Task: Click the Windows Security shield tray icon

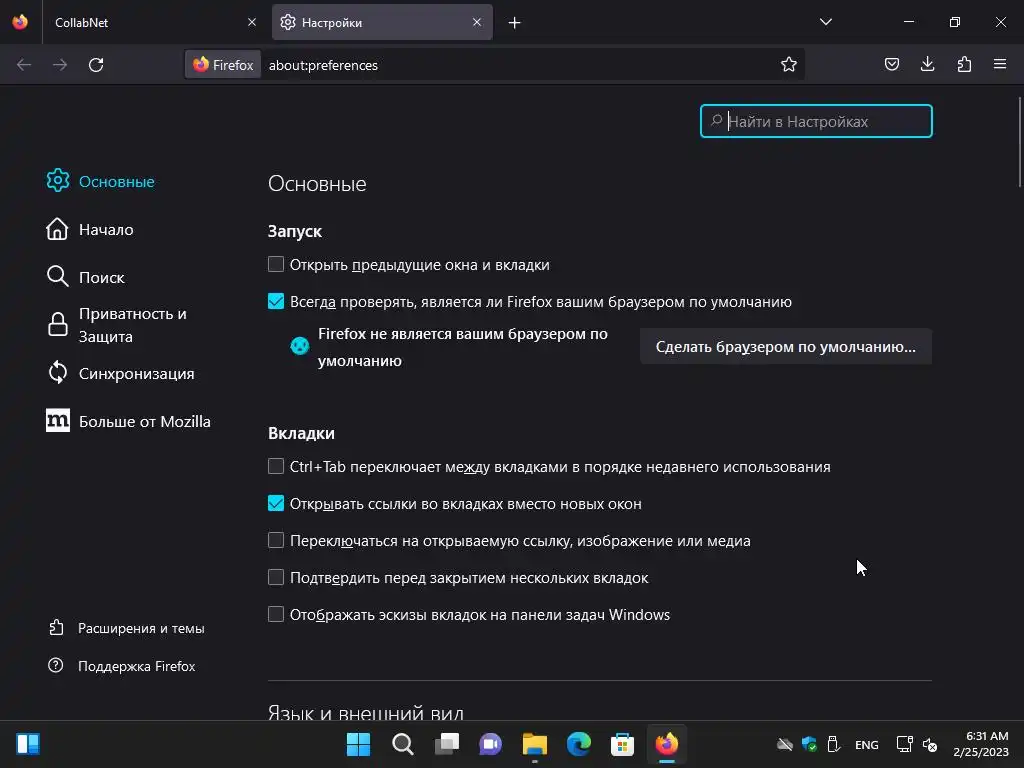Action: coord(809,744)
